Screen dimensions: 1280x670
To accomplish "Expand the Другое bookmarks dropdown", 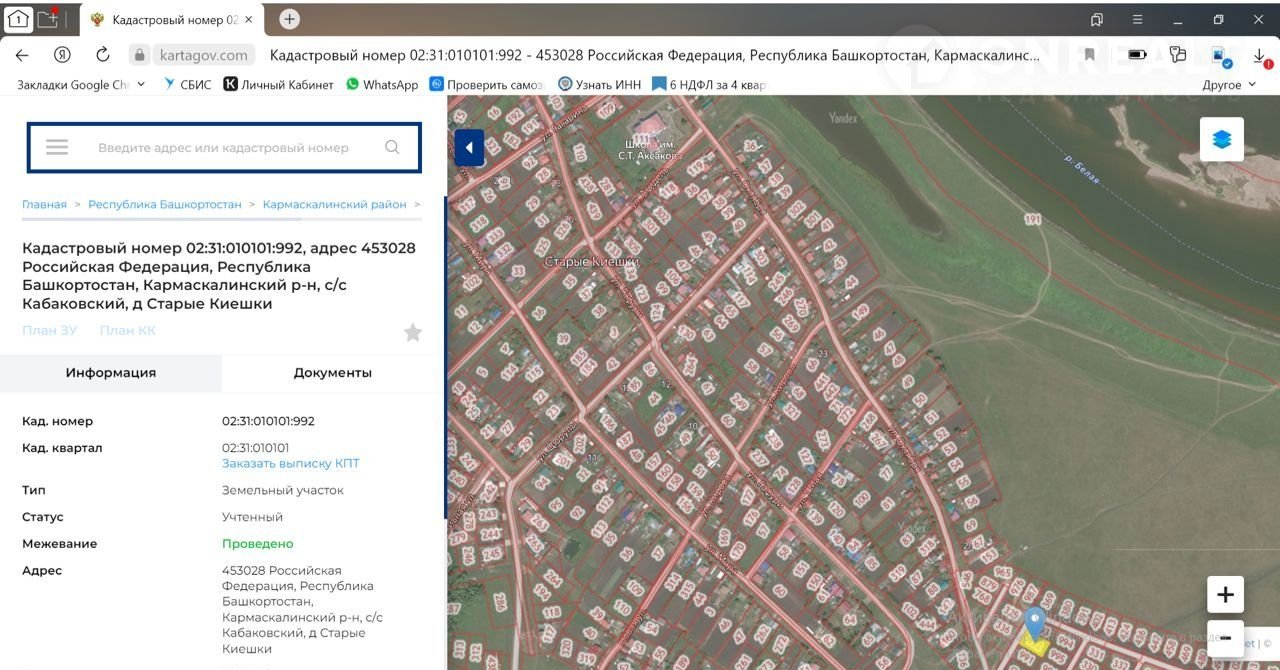I will pos(1228,85).
